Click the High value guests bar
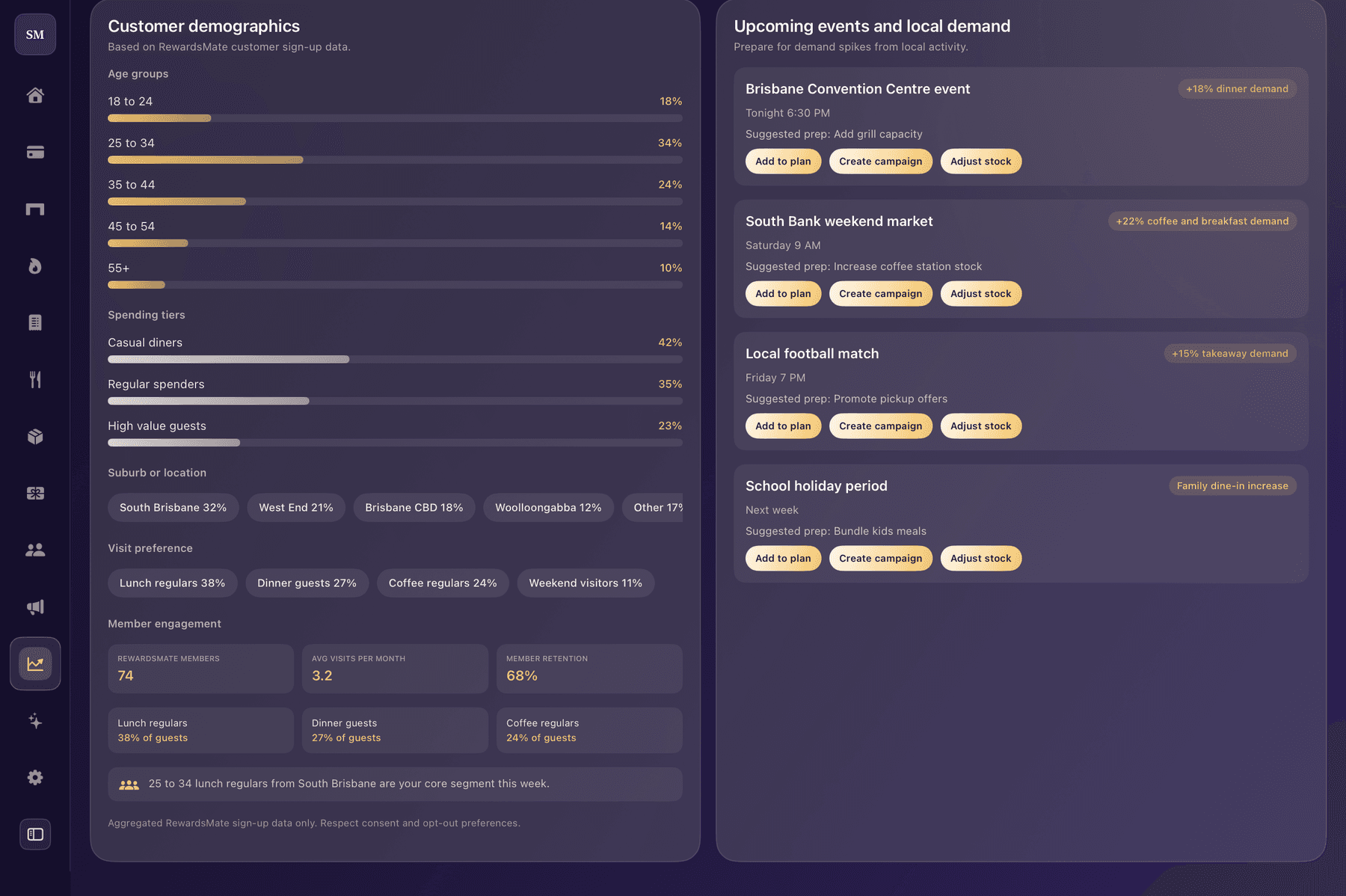 pyautogui.click(x=395, y=443)
